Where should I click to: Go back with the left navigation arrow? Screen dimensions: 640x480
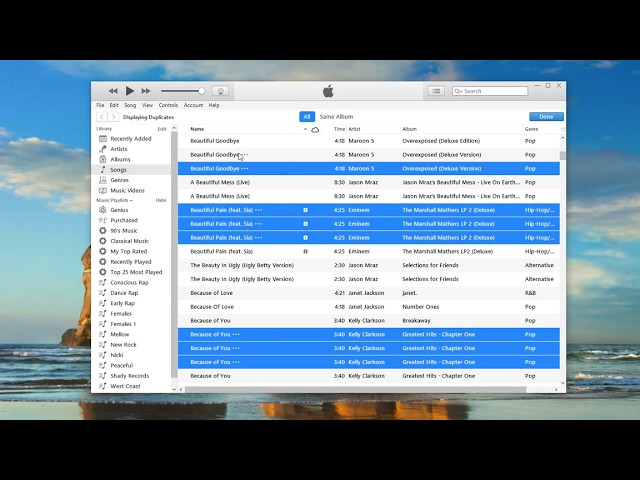[x=102, y=117]
